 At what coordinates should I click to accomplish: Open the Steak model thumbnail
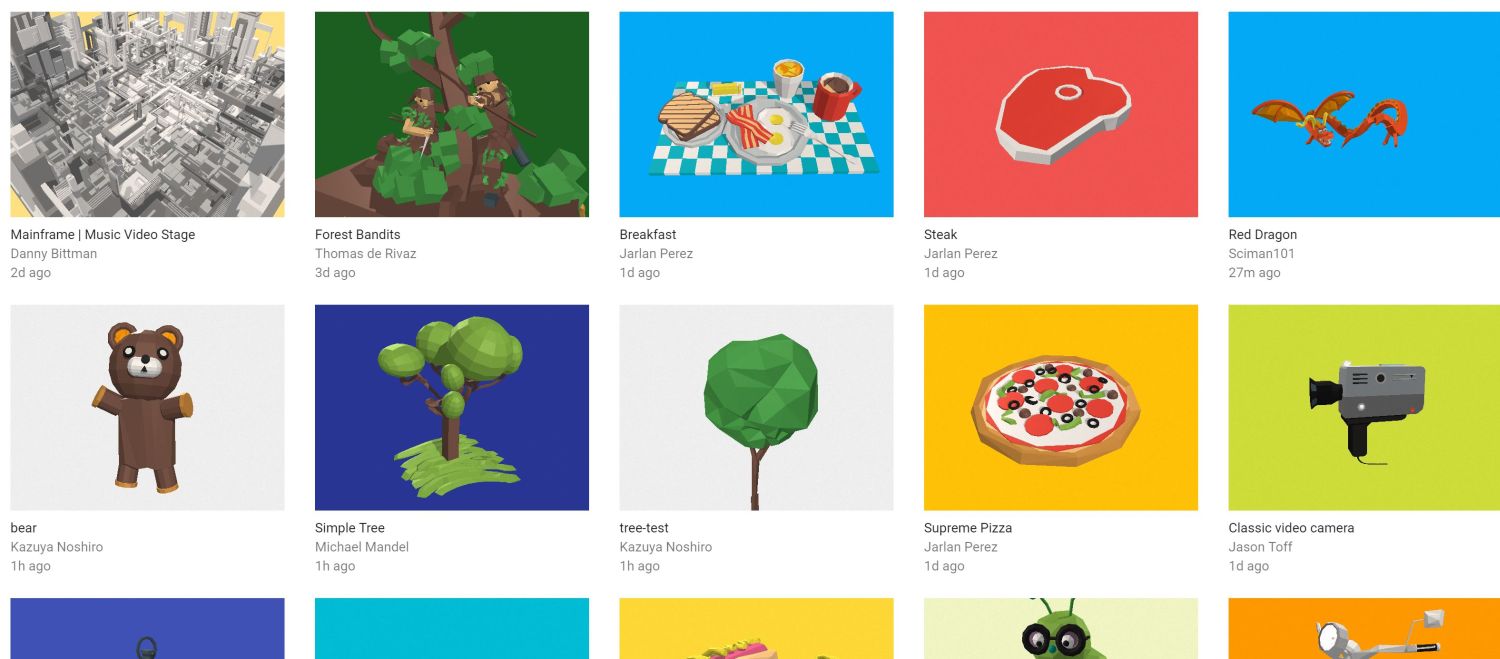click(1061, 114)
